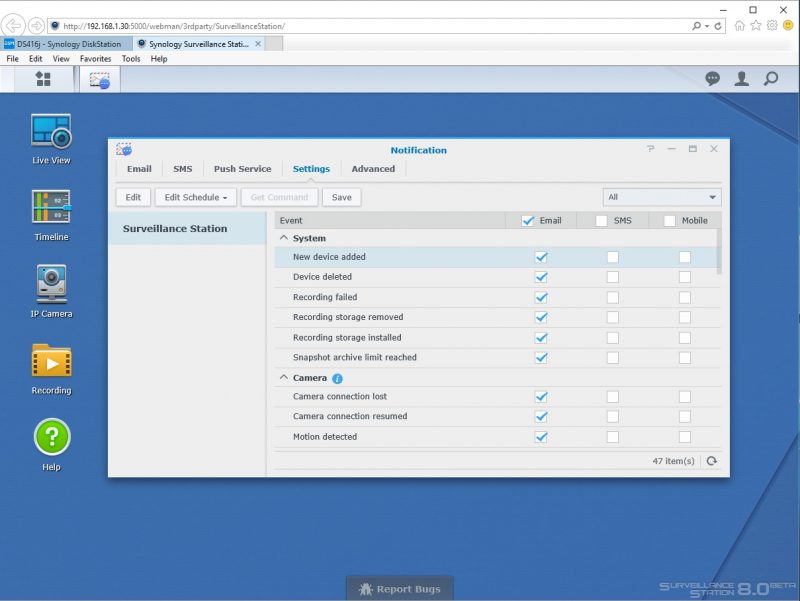The height and width of the screenshot is (601, 800).
Task: Open the Timeline desktop icon
Action: point(51,209)
